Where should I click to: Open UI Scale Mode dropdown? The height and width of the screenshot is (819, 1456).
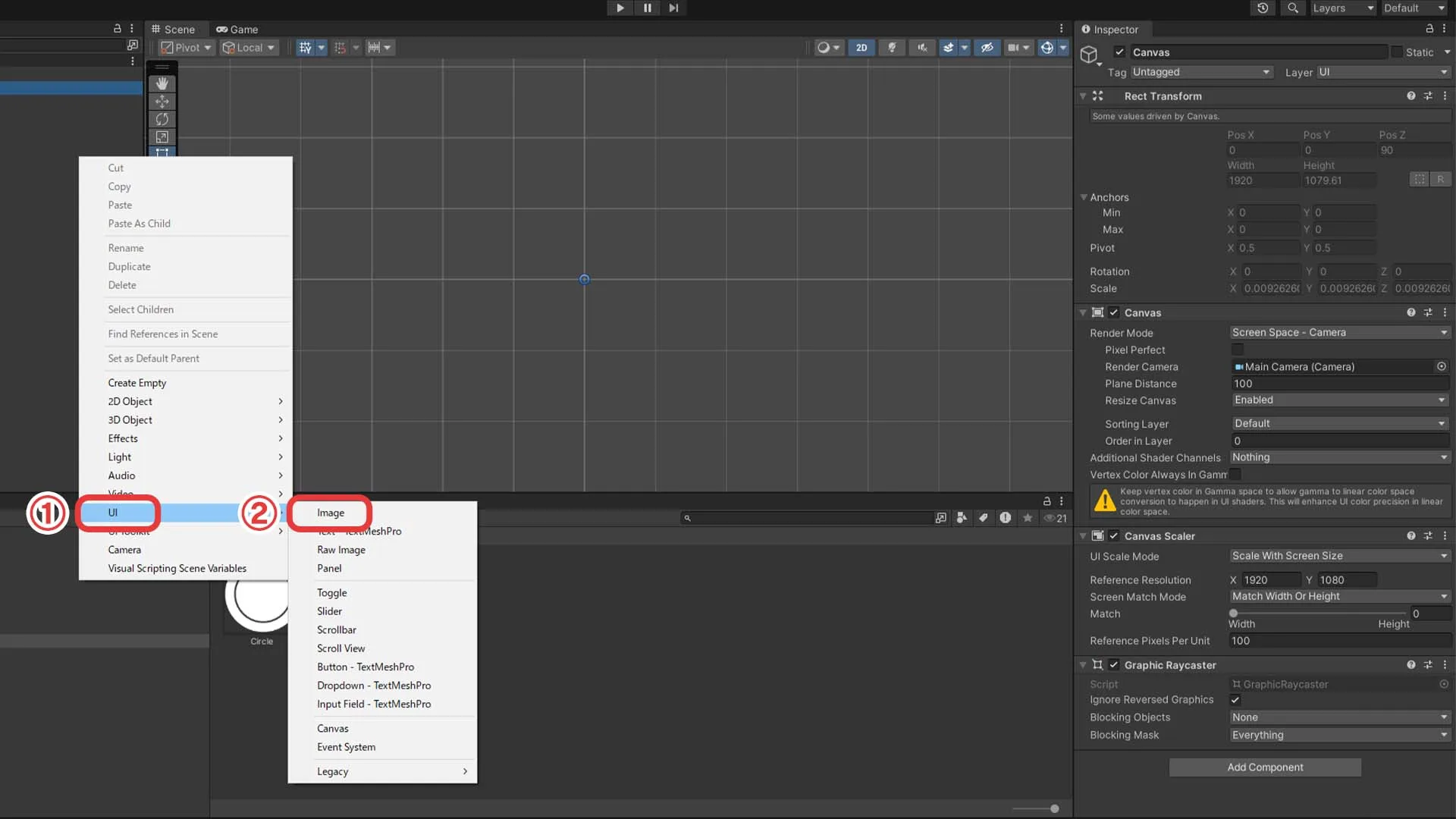pos(1339,556)
